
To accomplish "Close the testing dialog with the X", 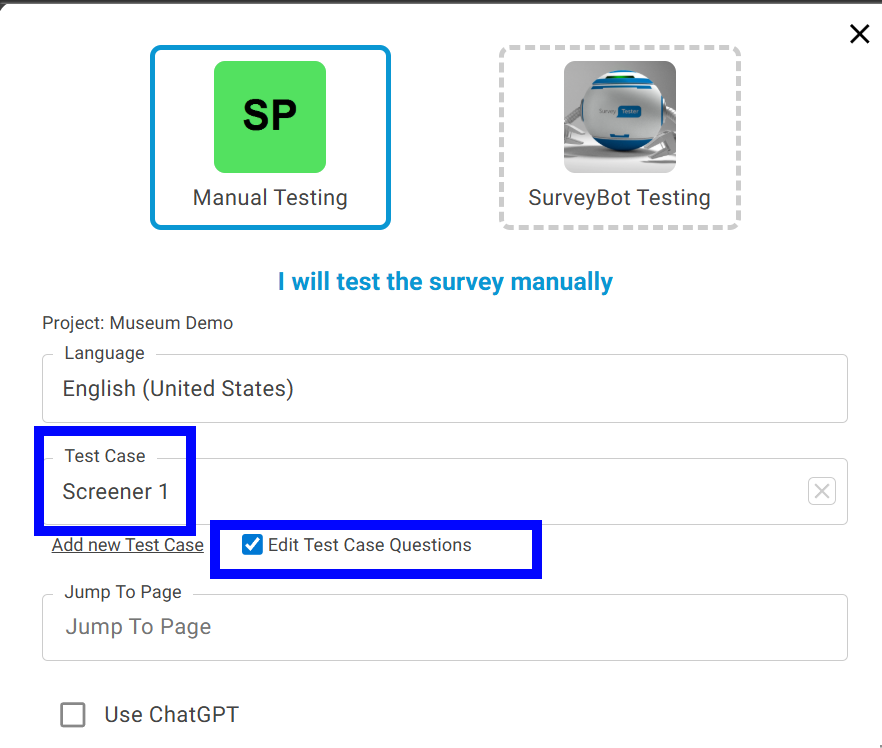I will [x=859, y=34].
